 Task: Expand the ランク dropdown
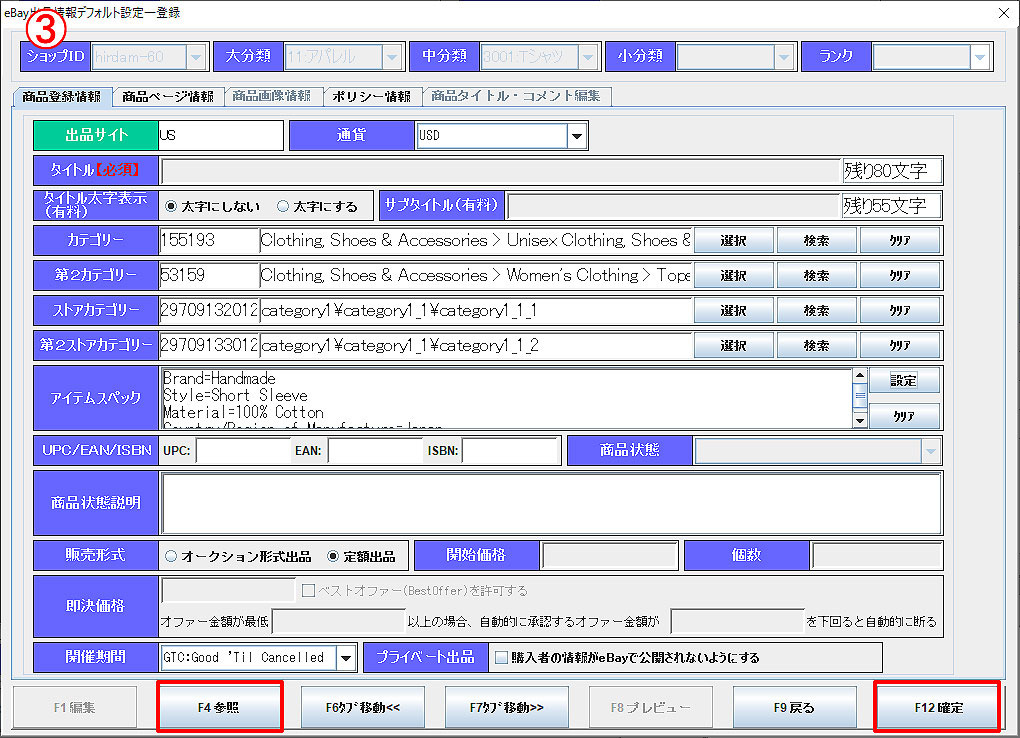tap(980, 57)
